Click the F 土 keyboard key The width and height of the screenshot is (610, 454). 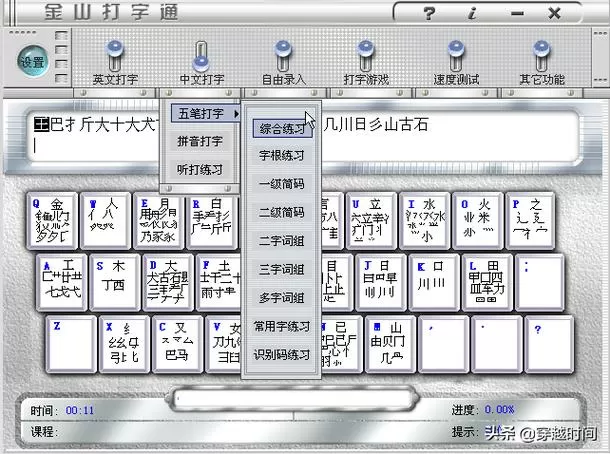[219, 282]
